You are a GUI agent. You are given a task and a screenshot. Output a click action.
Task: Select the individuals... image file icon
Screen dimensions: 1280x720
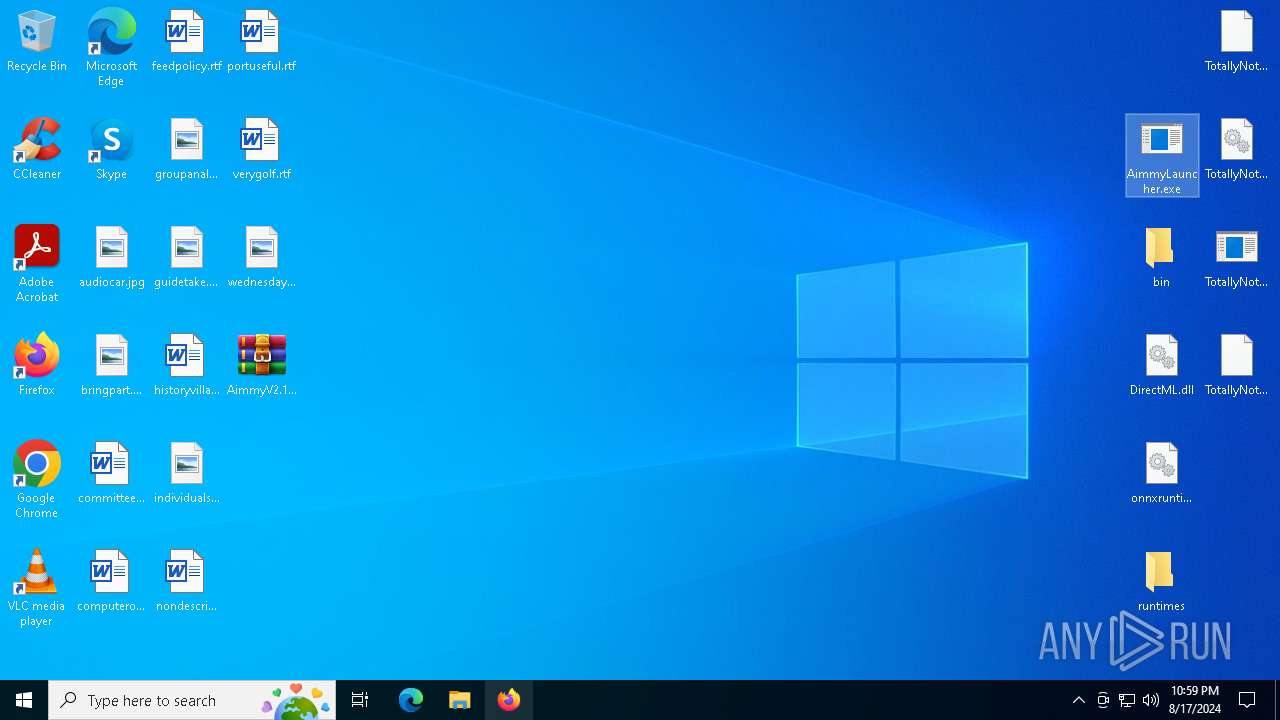click(x=186, y=474)
